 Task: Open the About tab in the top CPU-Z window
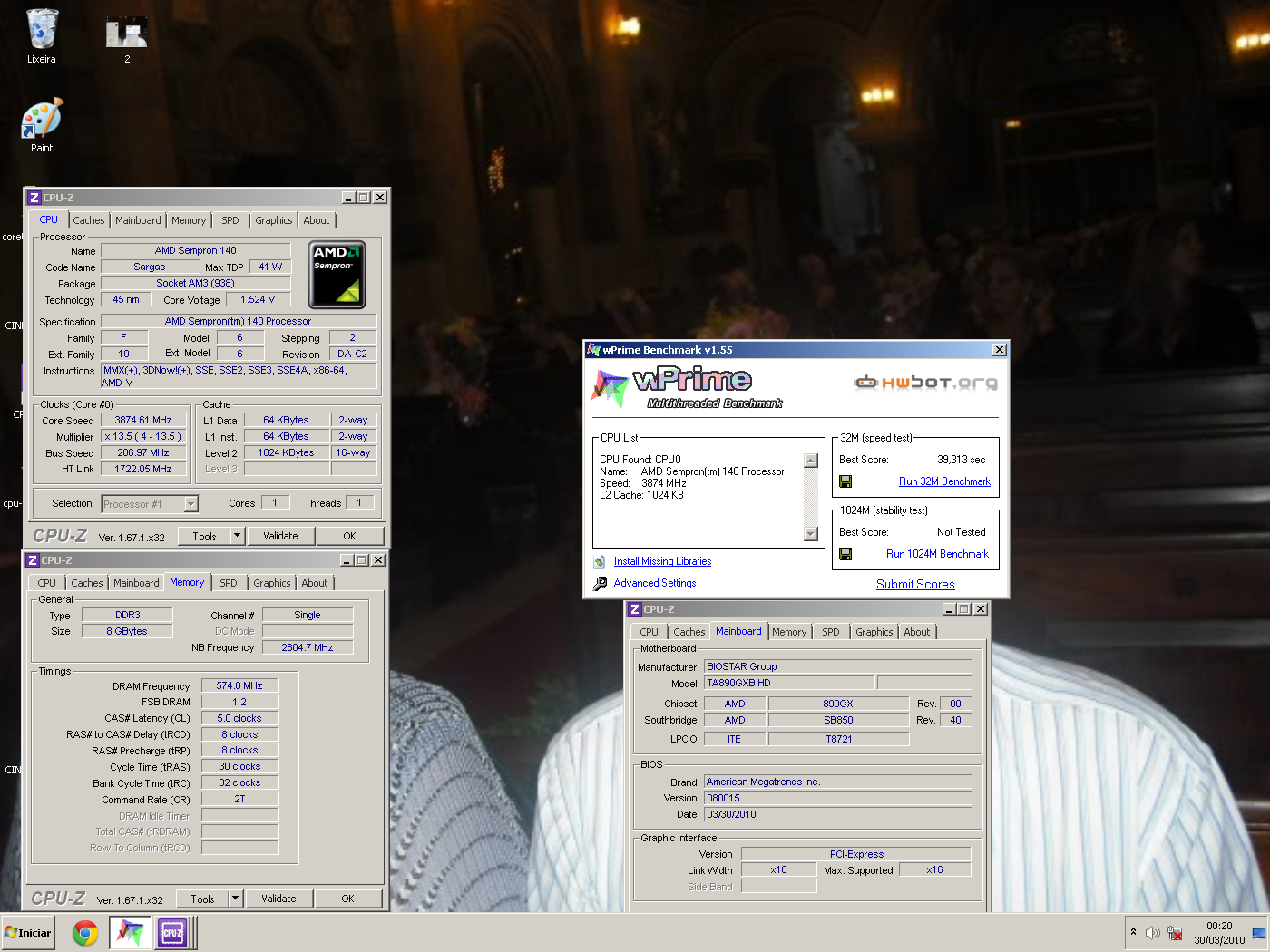point(317,220)
